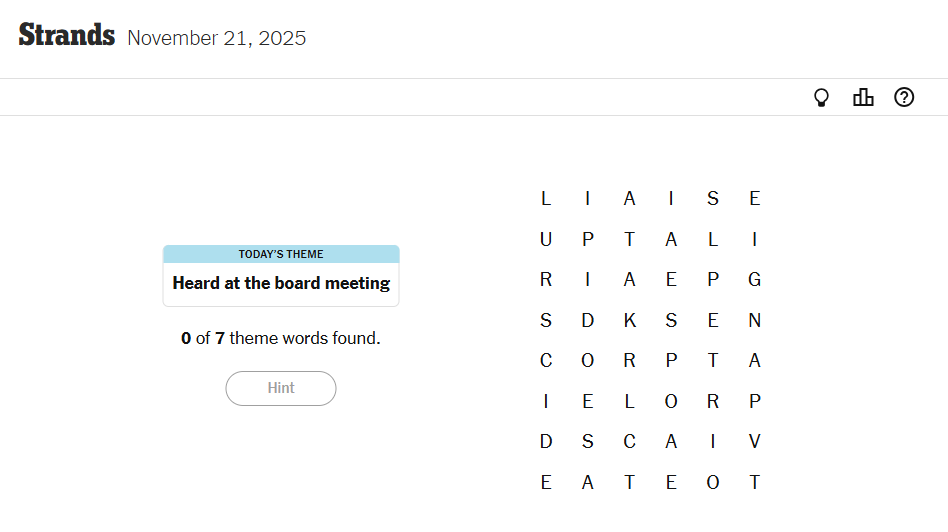Select the letter V in the grid
The width and height of the screenshot is (948, 532).
coord(755,442)
